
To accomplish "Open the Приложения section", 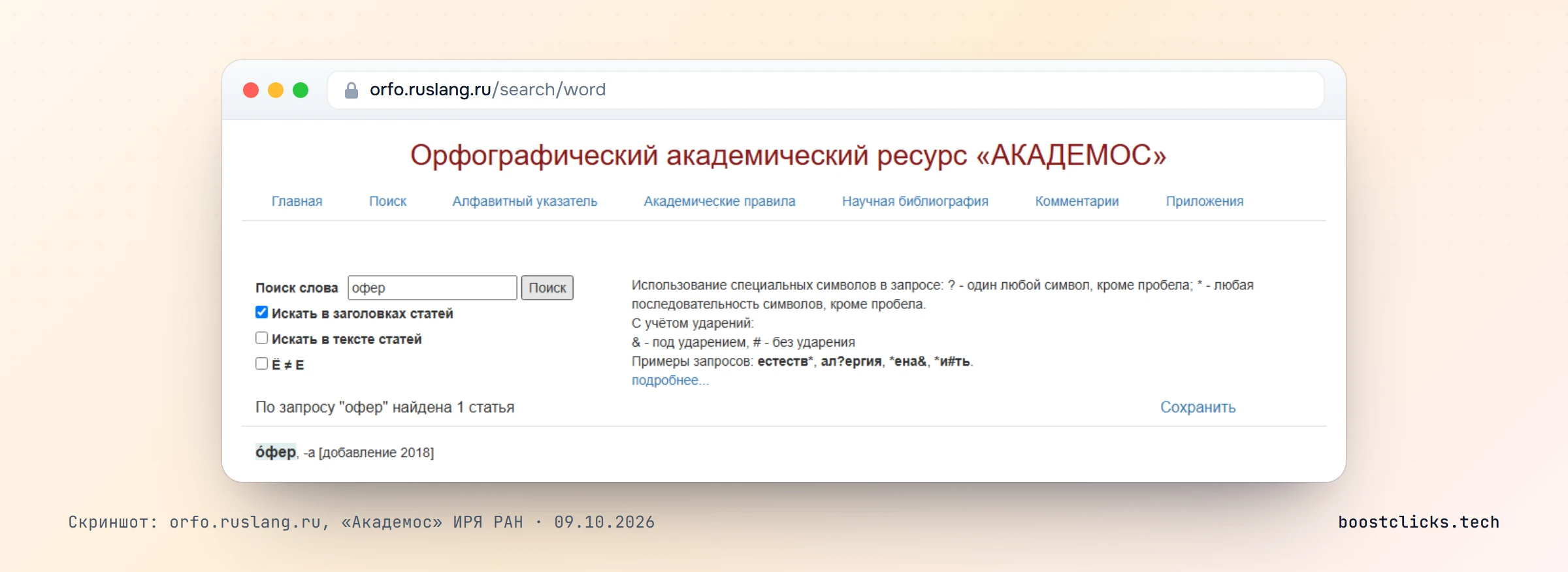I will point(1205,201).
